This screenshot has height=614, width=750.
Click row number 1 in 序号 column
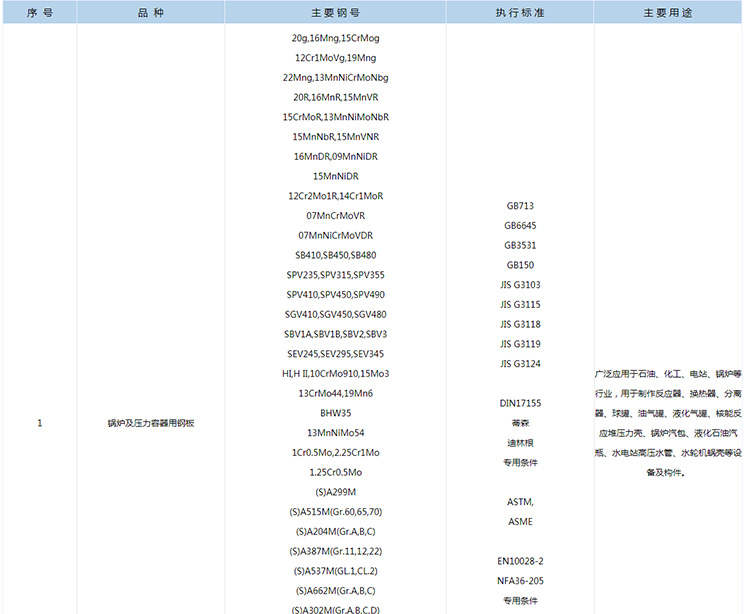point(39,423)
